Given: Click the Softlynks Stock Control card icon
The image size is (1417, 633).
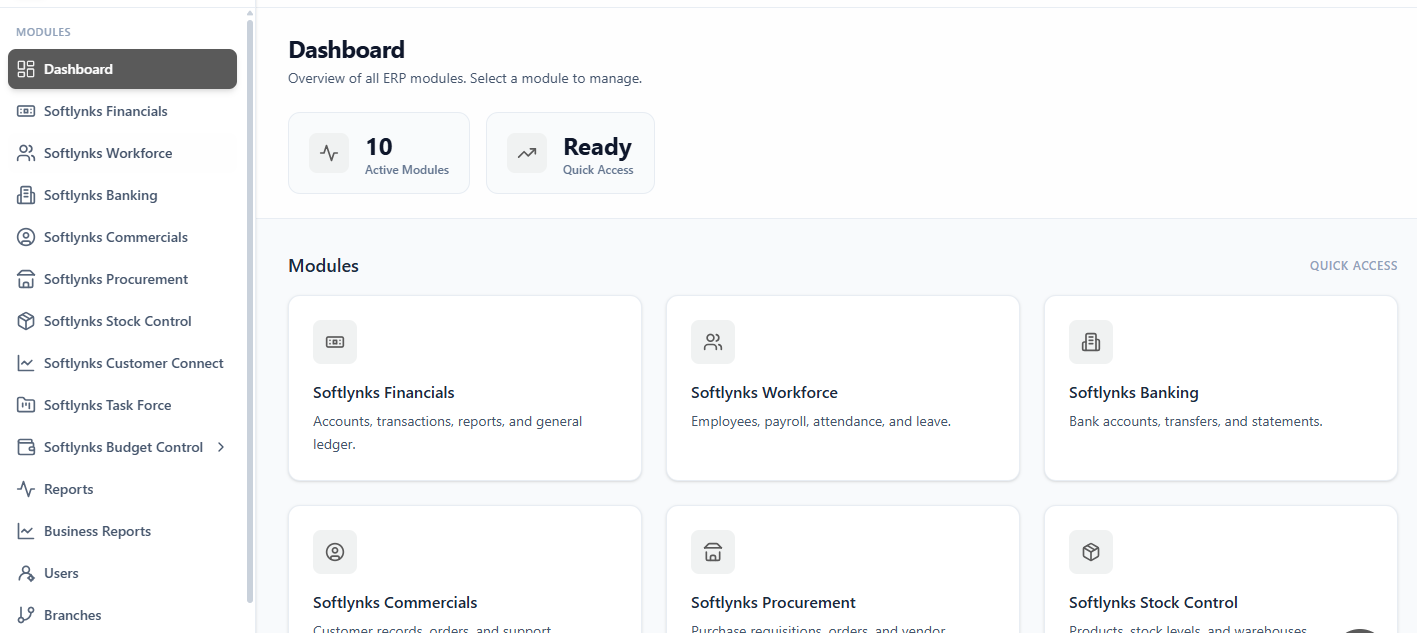Looking at the screenshot, I should (x=1091, y=552).
